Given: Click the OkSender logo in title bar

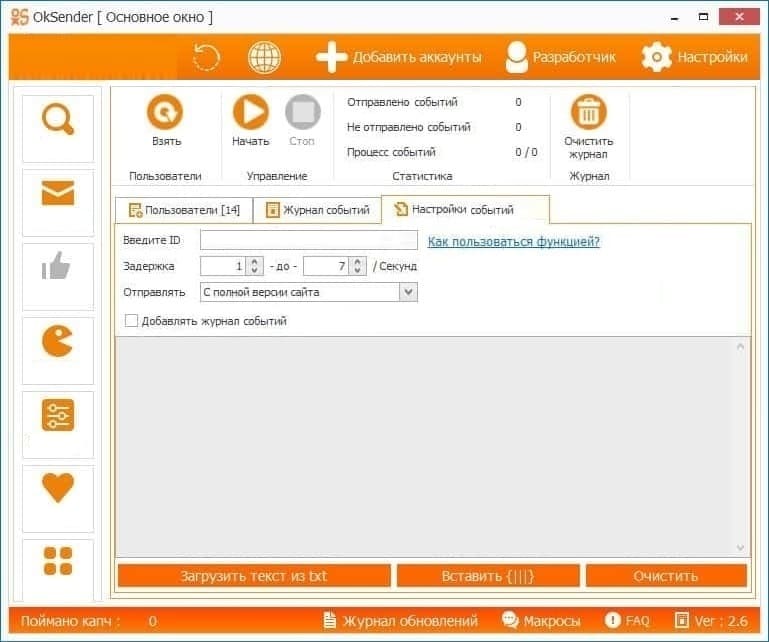Looking at the screenshot, I should pos(20,17).
